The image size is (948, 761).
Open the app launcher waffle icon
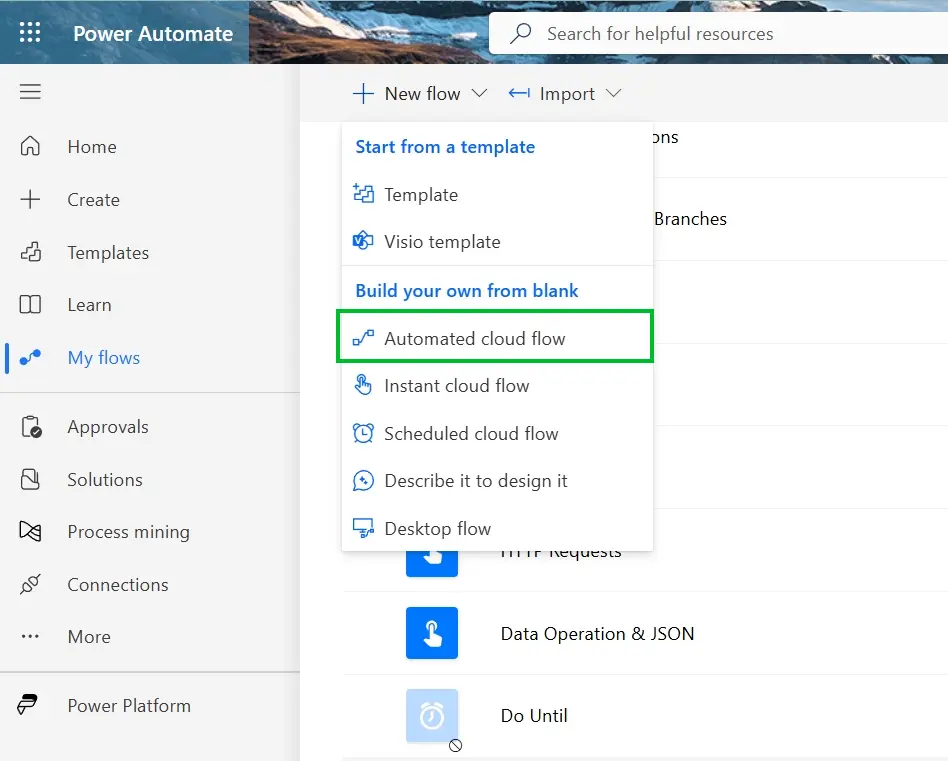[x=30, y=32]
